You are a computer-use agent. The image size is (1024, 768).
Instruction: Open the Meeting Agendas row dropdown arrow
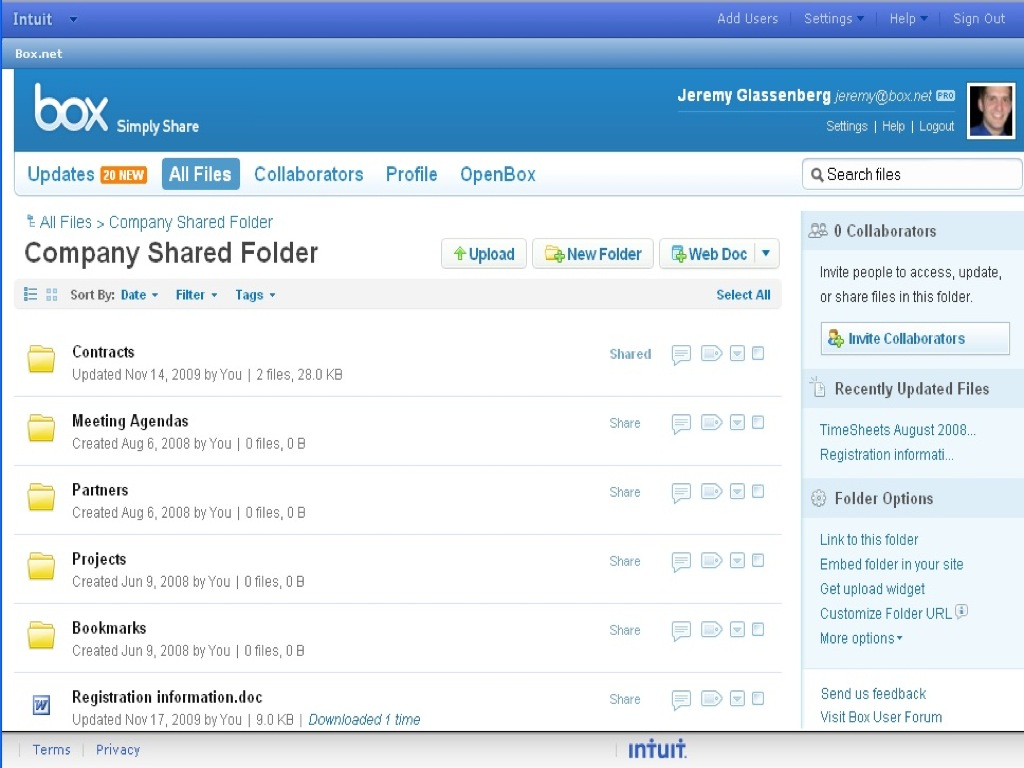pos(737,423)
